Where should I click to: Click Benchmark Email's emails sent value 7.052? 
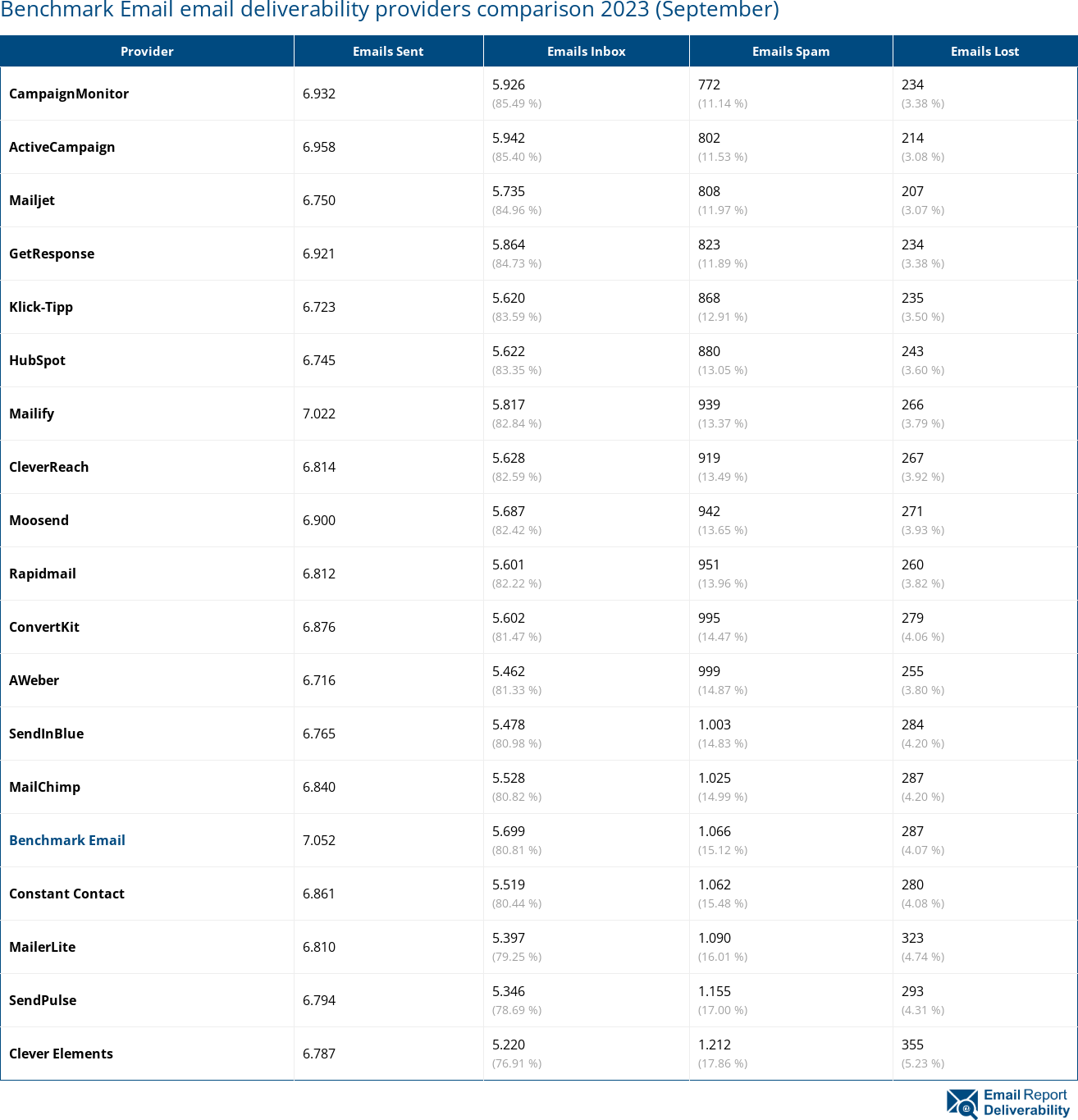click(x=319, y=840)
